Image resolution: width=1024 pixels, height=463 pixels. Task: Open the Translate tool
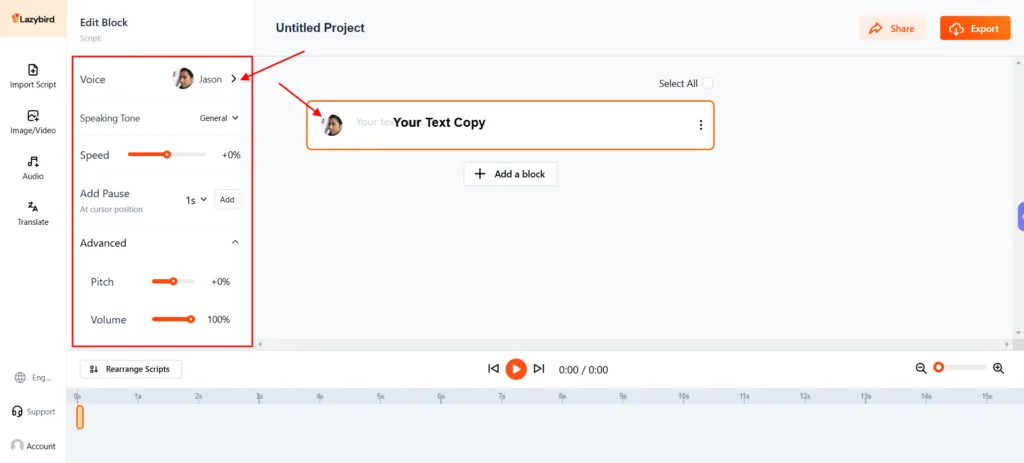[x=33, y=213]
